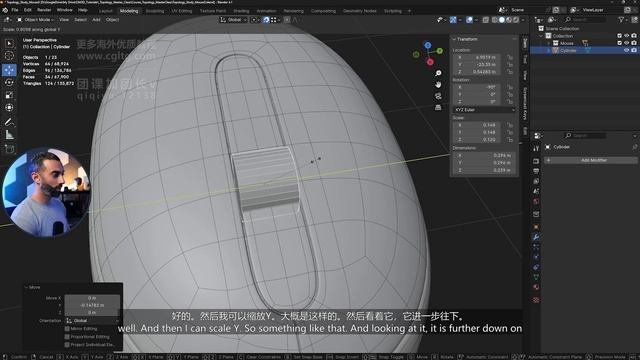Viewport: 640px width, 360px height.
Task: Open Orientation Global dropdown in Move panel
Action: pos(93,321)
